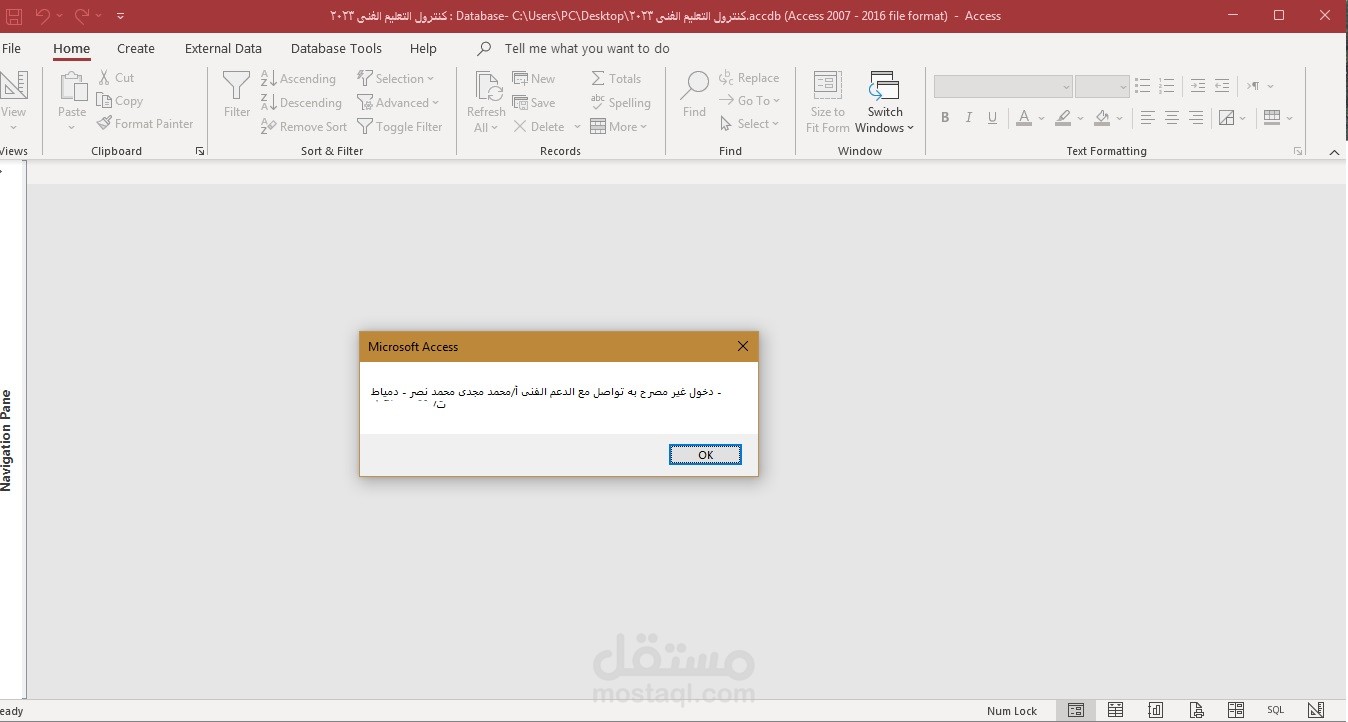Click the Ascending sort icon
Image resolution: width=1348 pixels, height=722 pixels.
tap(267, 78)
